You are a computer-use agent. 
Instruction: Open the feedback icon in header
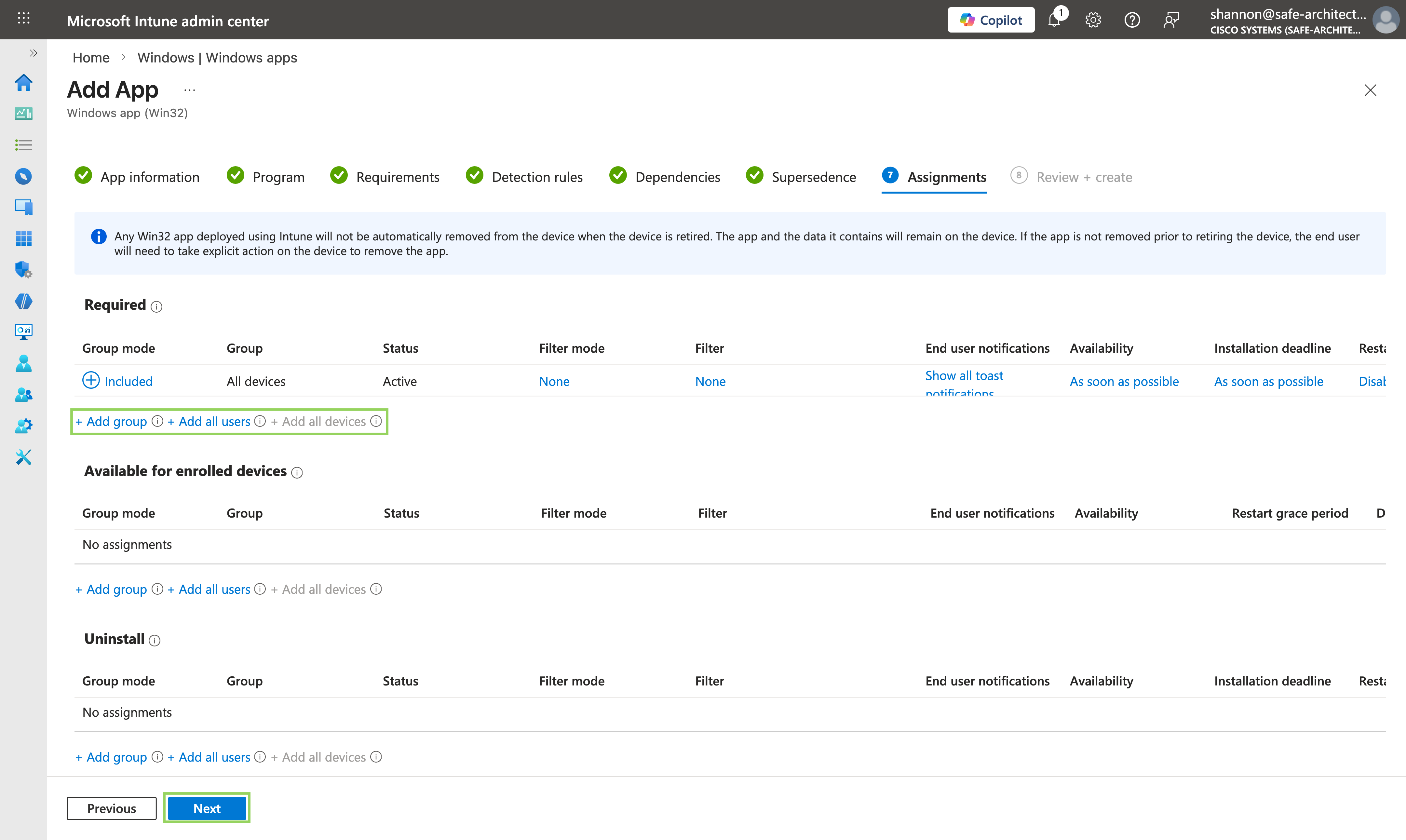click(x=1171, y=20)
